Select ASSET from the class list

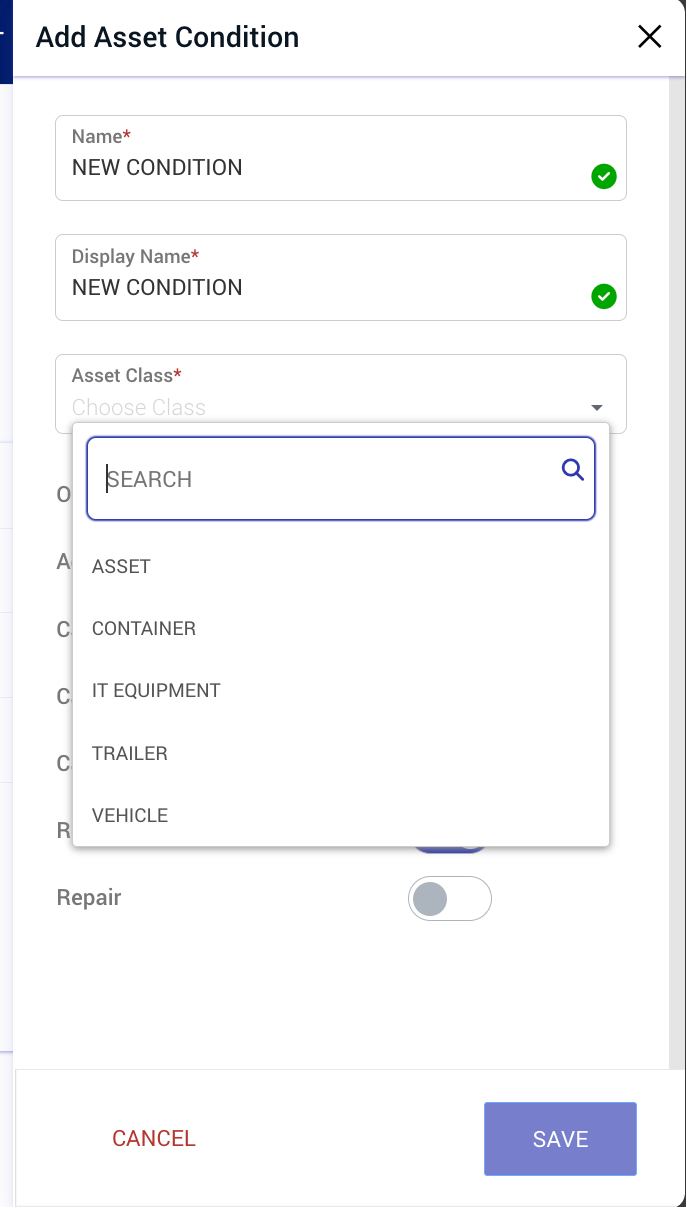tap(121, 566)
